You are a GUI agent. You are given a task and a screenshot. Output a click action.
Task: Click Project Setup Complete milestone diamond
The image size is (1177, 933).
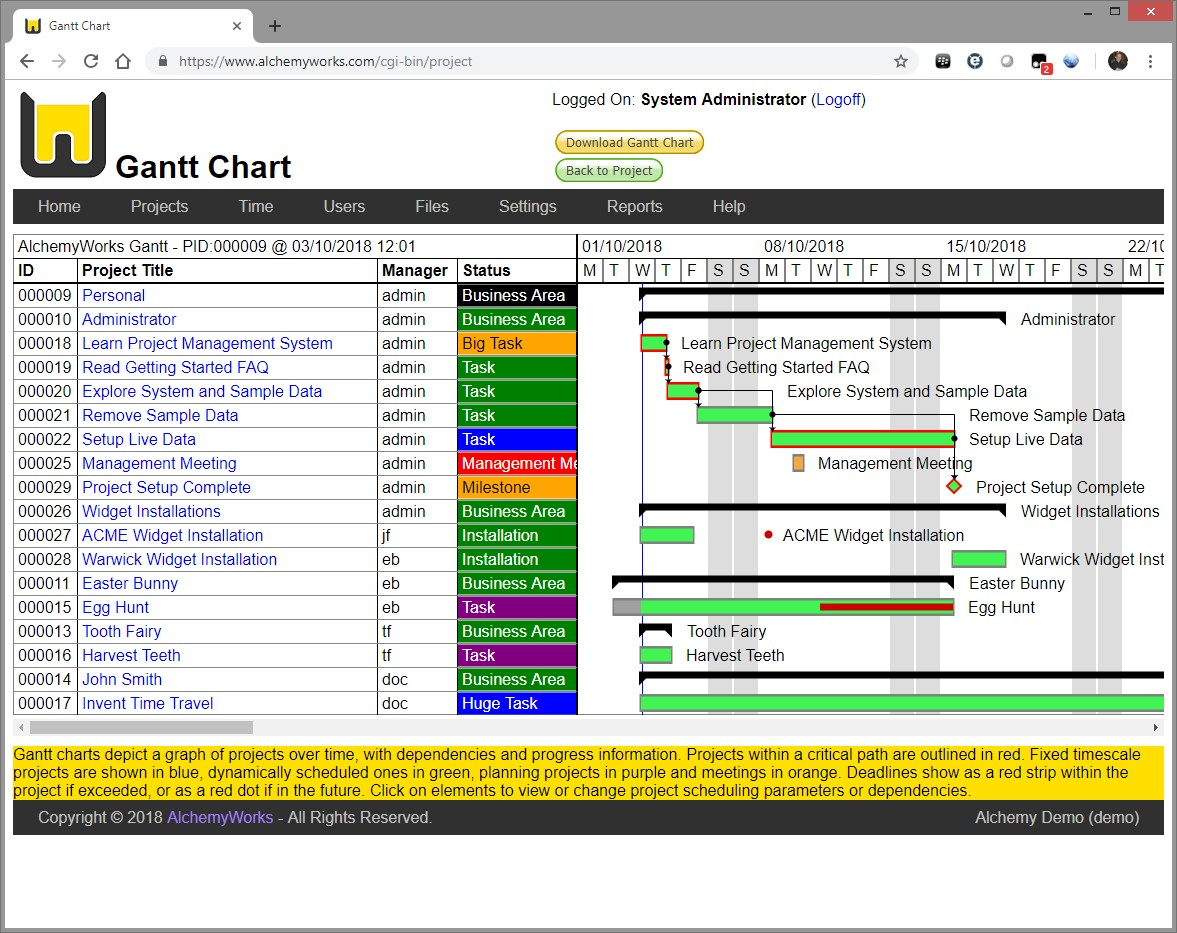(x=954, y=486)
